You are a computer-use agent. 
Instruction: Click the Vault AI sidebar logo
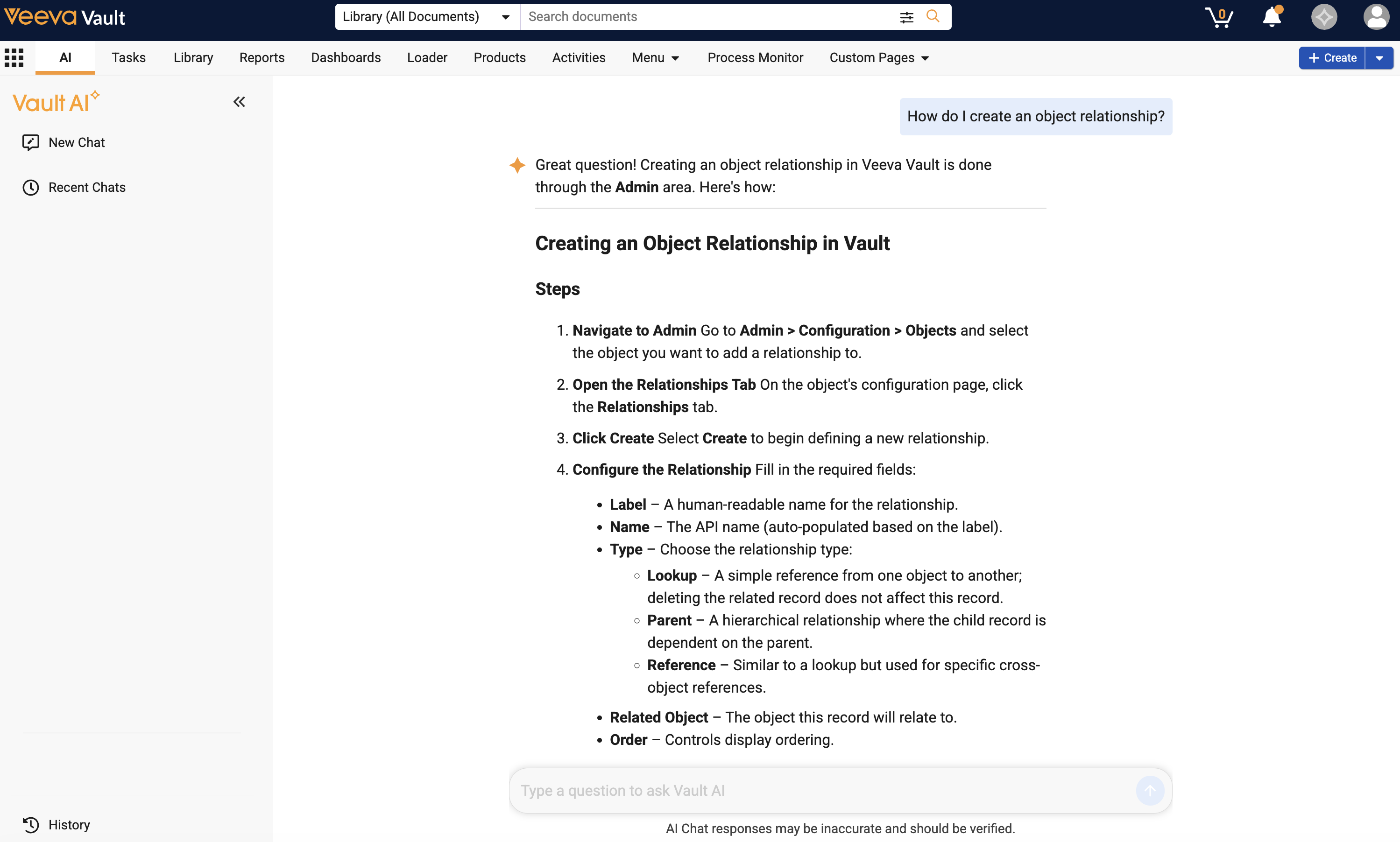coord(56,102)
